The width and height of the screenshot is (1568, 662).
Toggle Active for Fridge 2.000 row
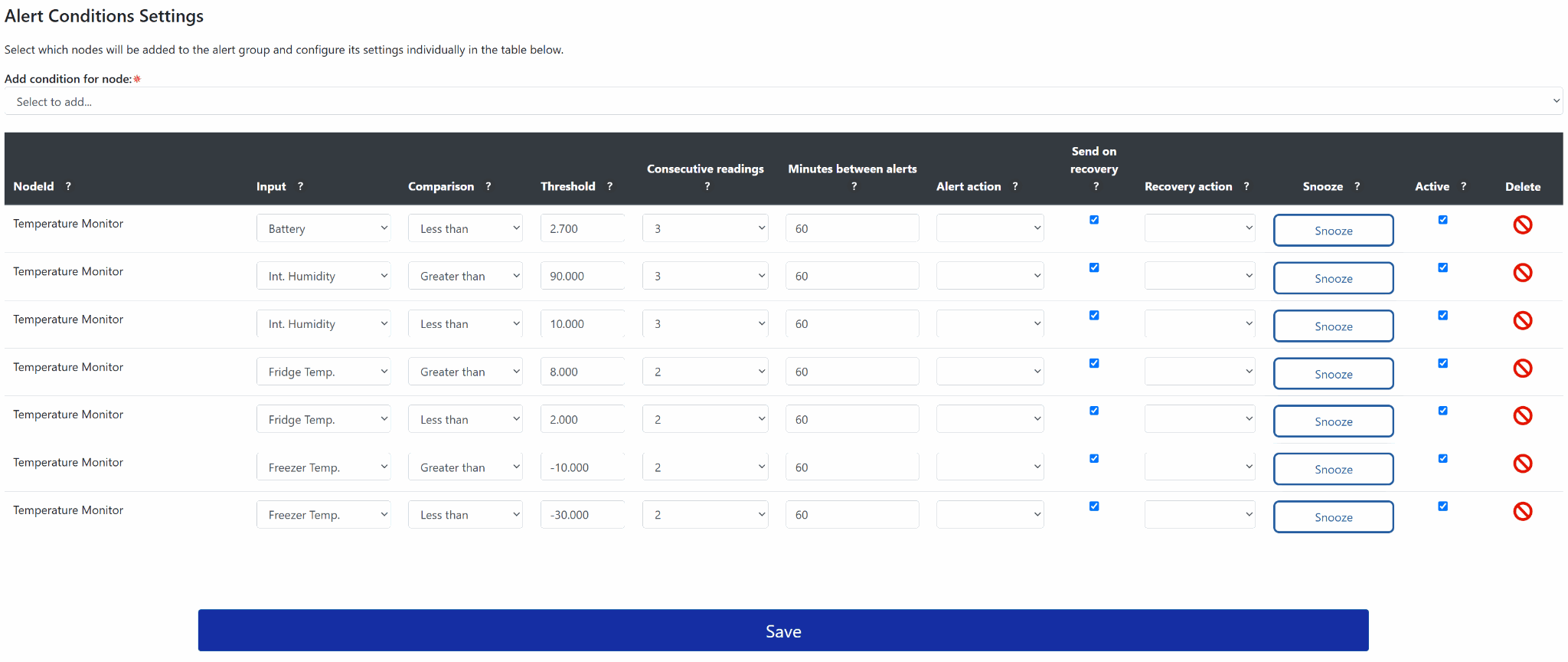[x=1442, y=411]
